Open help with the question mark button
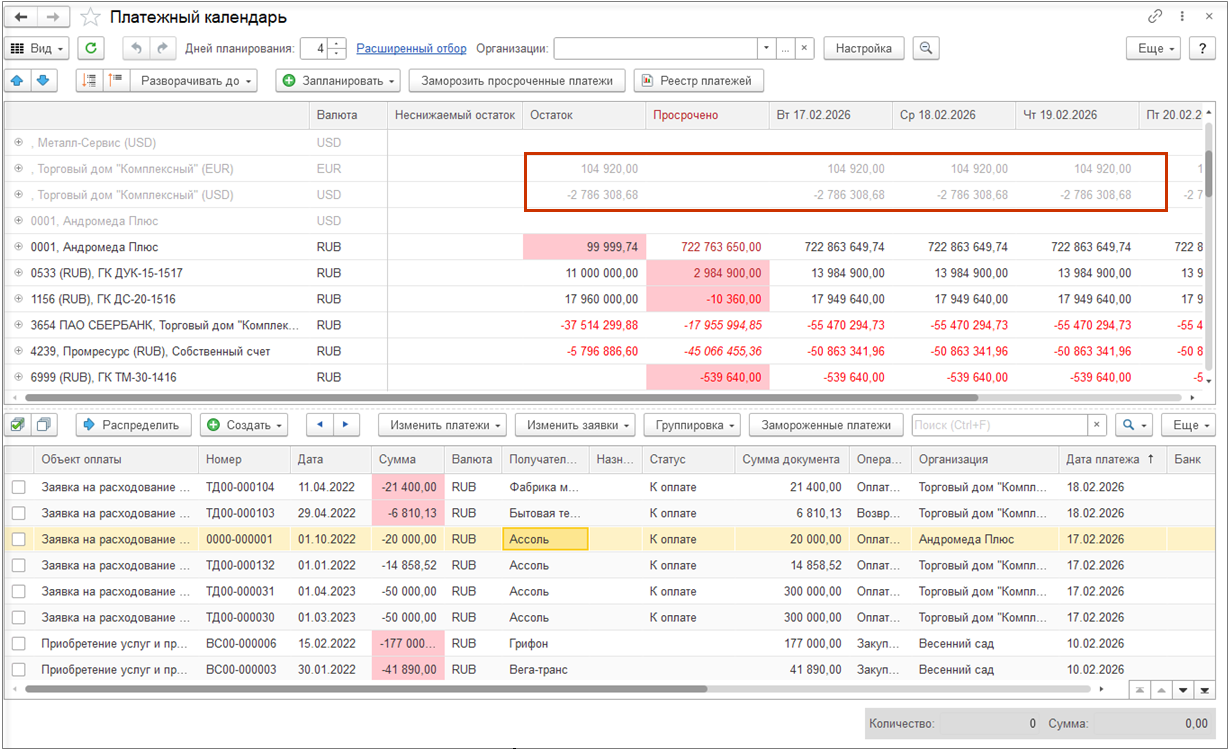 1201,48
